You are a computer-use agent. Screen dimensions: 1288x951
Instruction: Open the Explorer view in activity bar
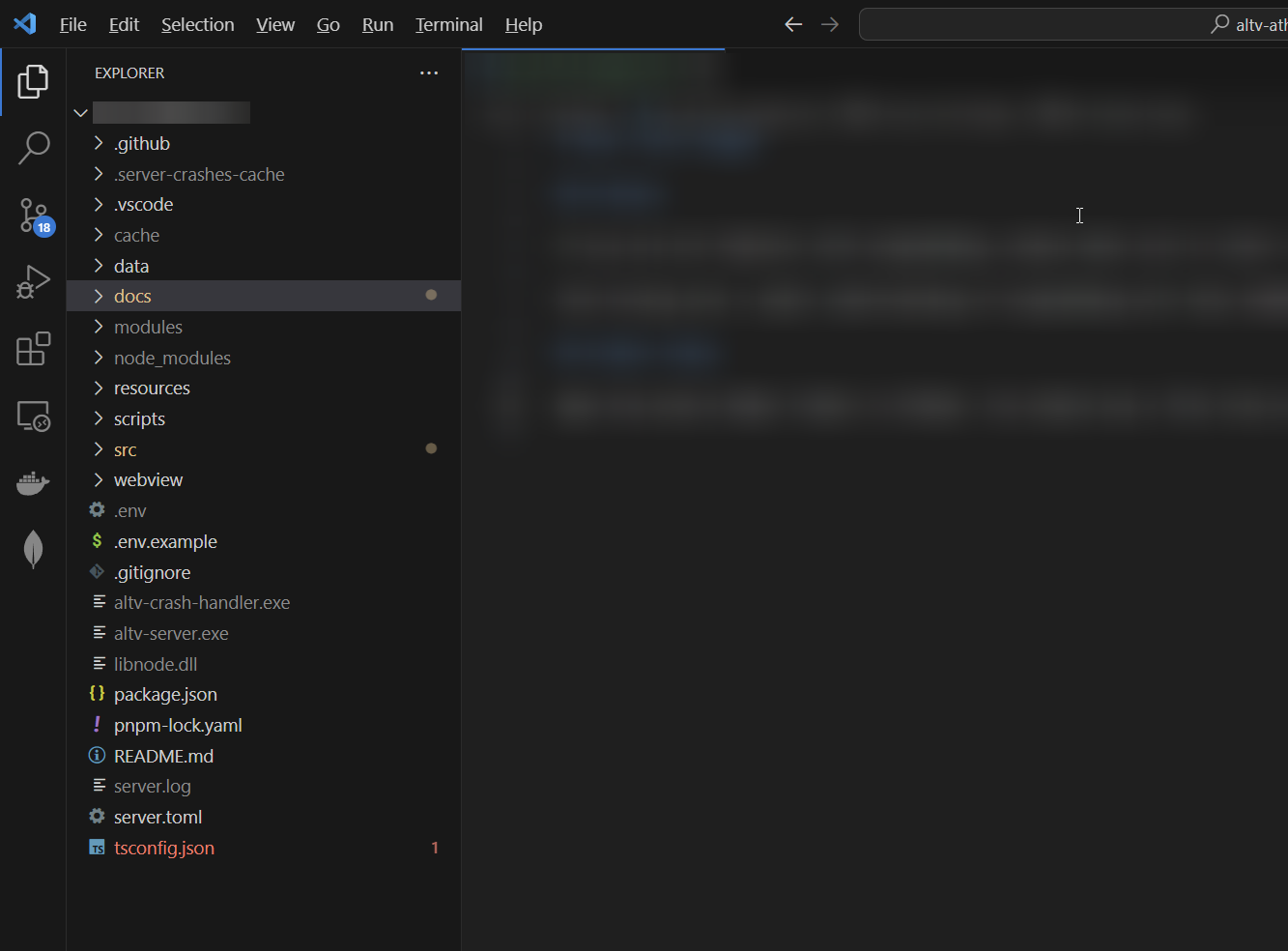(x=33, y=82)
